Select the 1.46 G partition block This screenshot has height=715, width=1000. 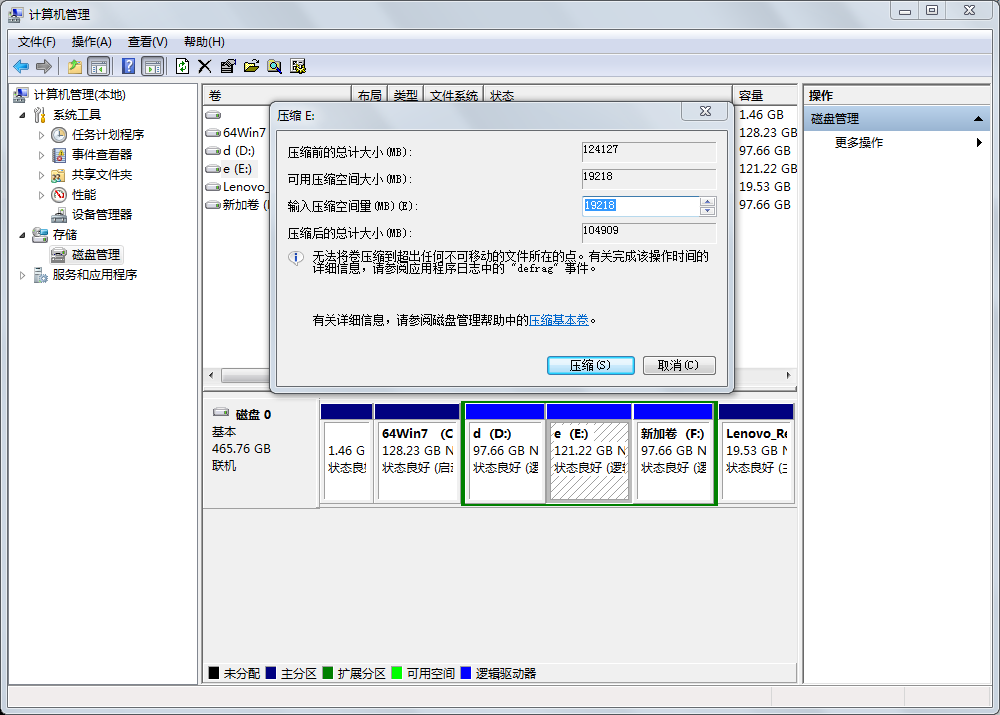pos(346,453)
